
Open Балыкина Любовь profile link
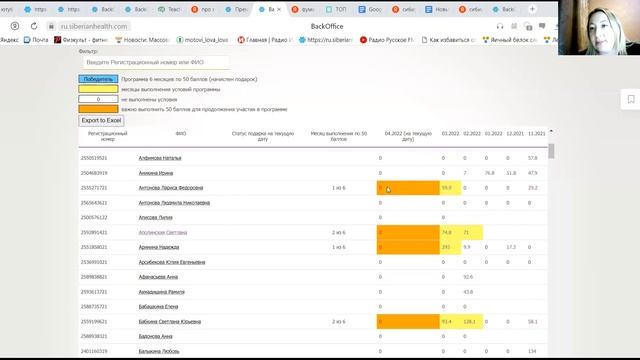(159, 351)
